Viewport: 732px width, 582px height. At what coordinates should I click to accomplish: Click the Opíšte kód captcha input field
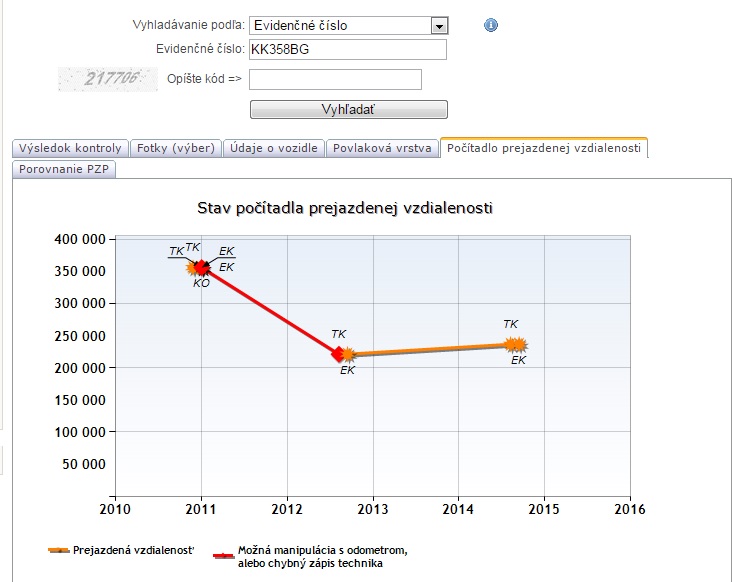click(x=335, y=79)
